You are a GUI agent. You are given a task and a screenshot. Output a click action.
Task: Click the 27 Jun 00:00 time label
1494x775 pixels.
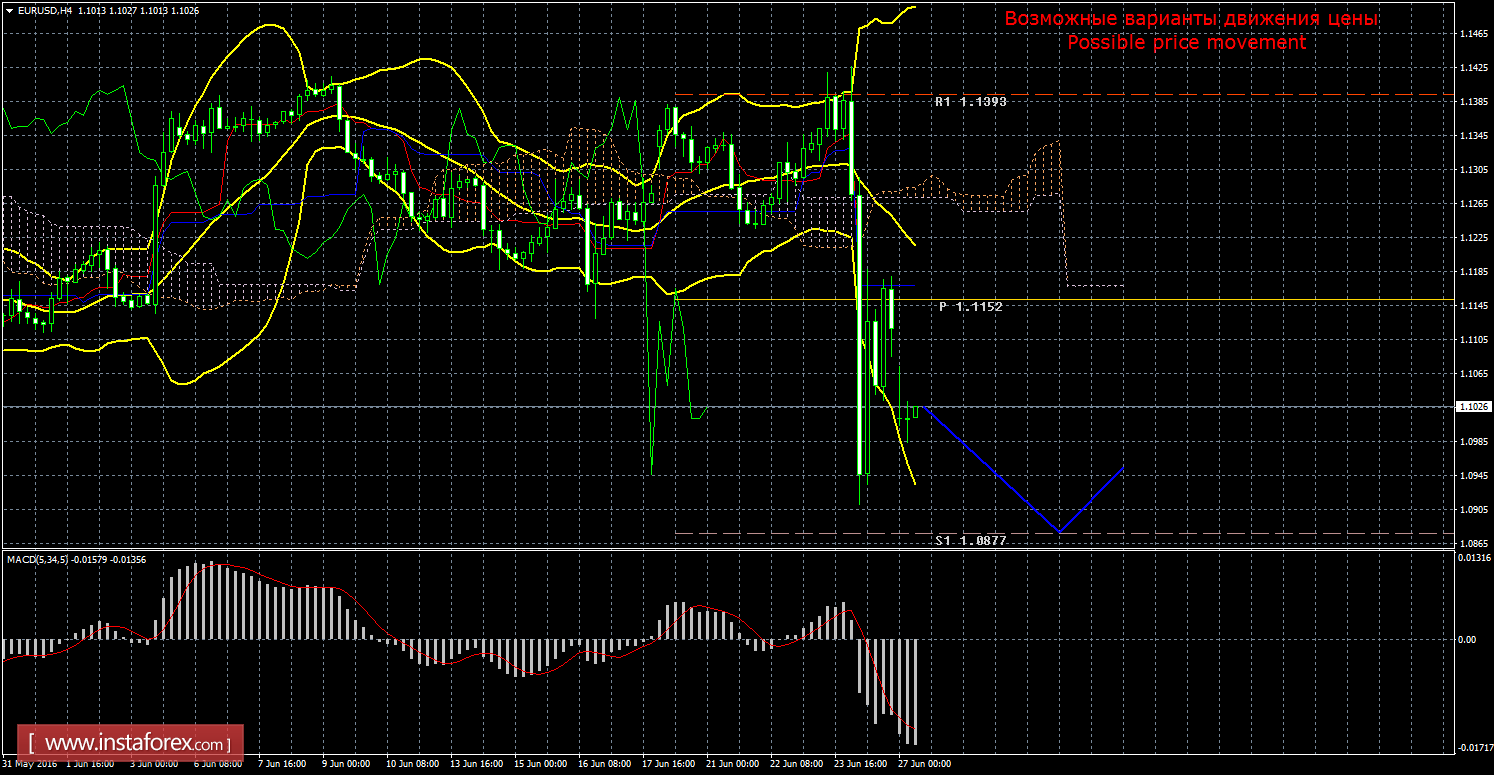coord(926,765)
